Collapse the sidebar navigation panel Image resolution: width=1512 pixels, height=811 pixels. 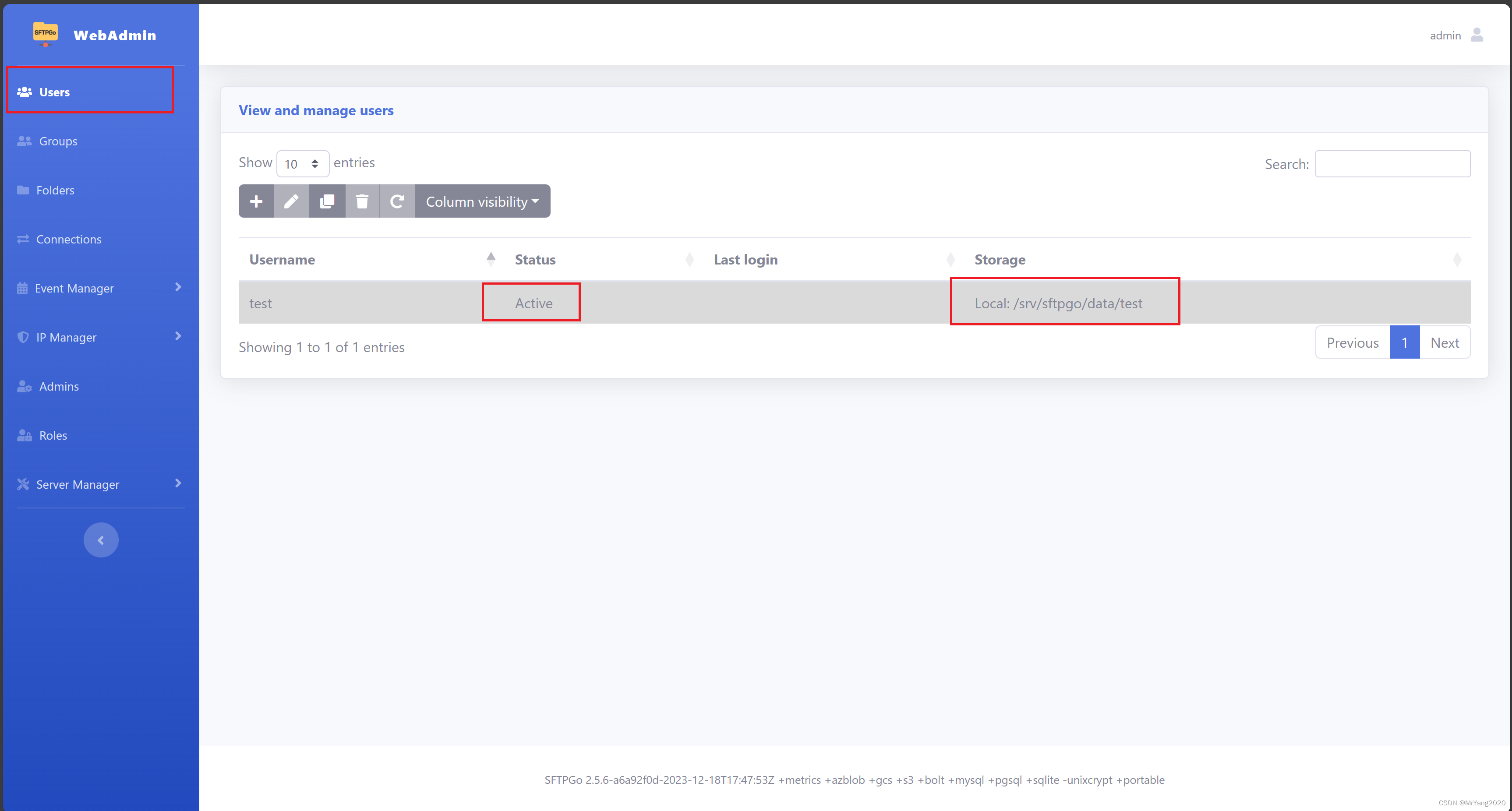point(100,540)
